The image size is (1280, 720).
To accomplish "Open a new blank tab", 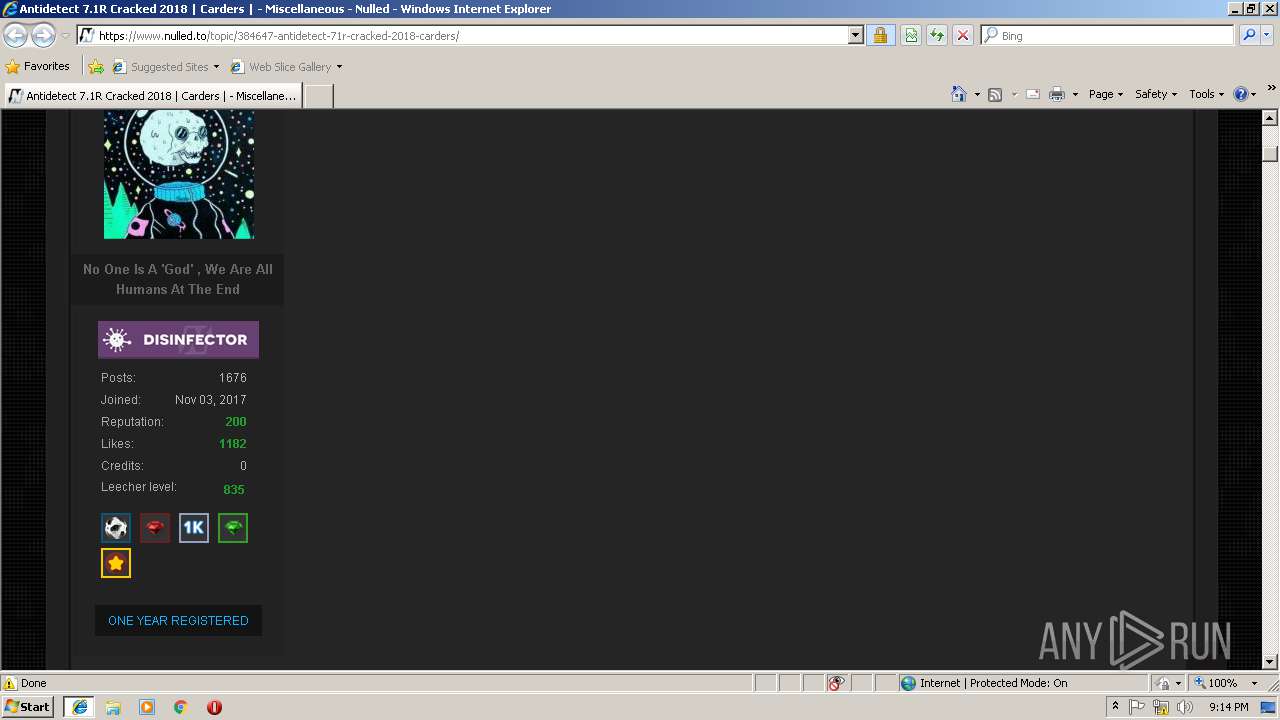I will [x=318, y=96].
